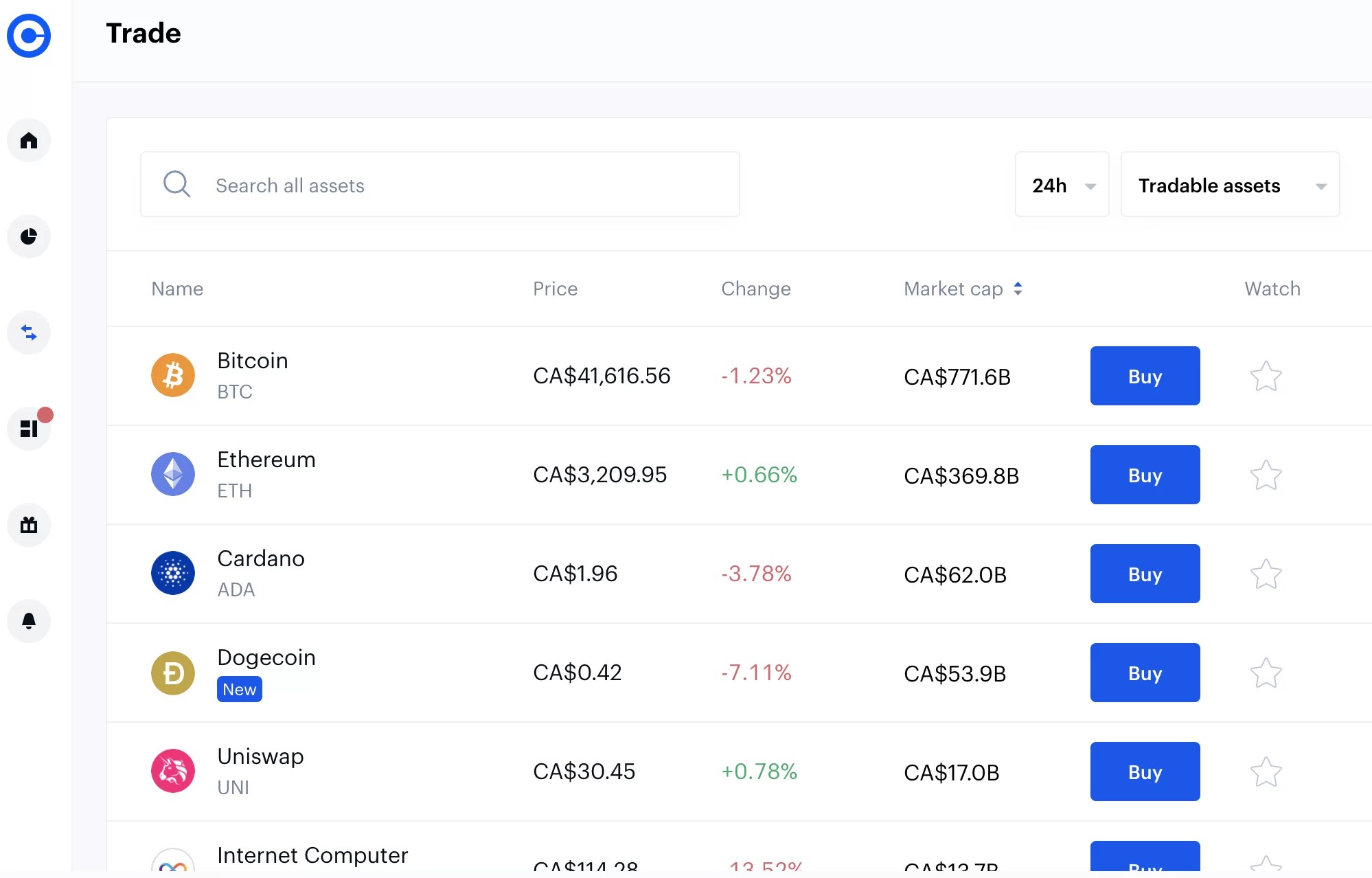
Task: Toggle the Ethereum watch star
Action: pyautogui.click(x=1266, y=475)
